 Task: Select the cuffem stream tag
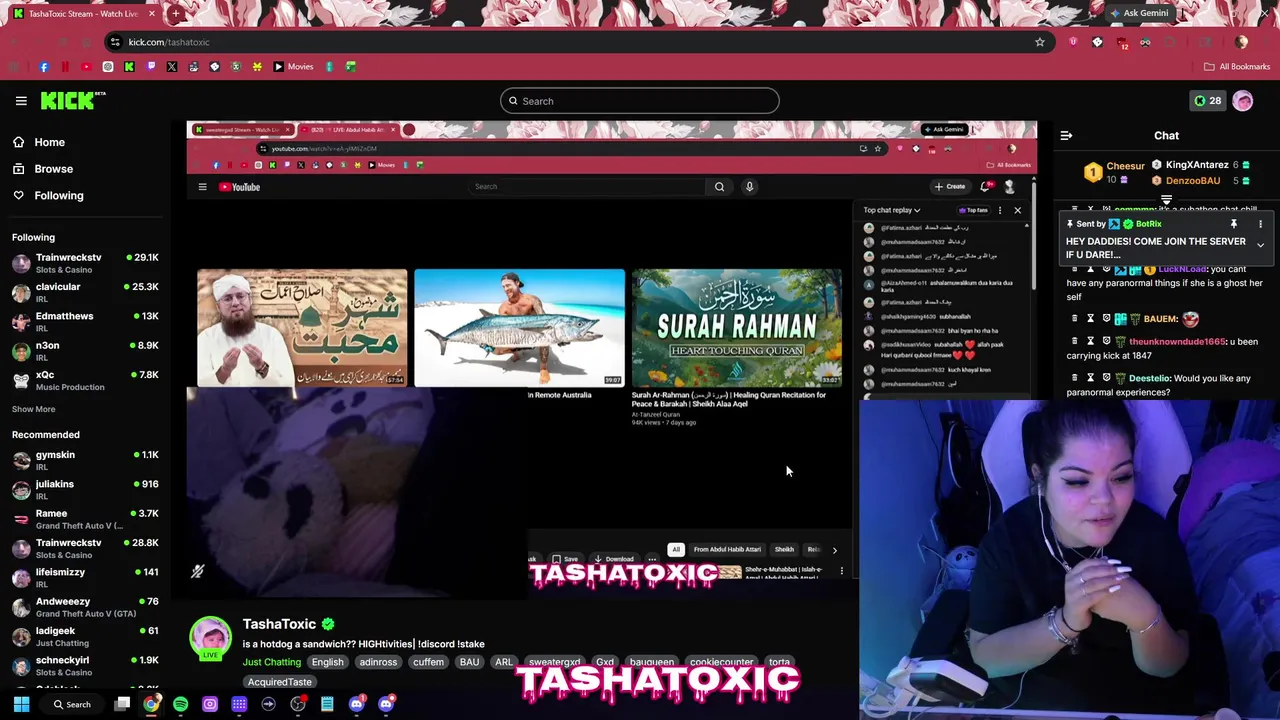(428, 662)
